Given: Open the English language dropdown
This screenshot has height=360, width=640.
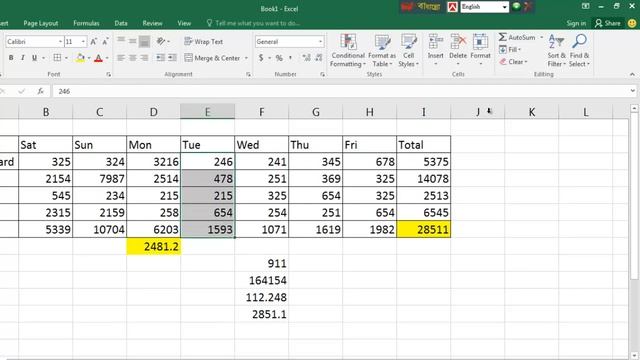Looking at the screenshot, I should [504, 7].
